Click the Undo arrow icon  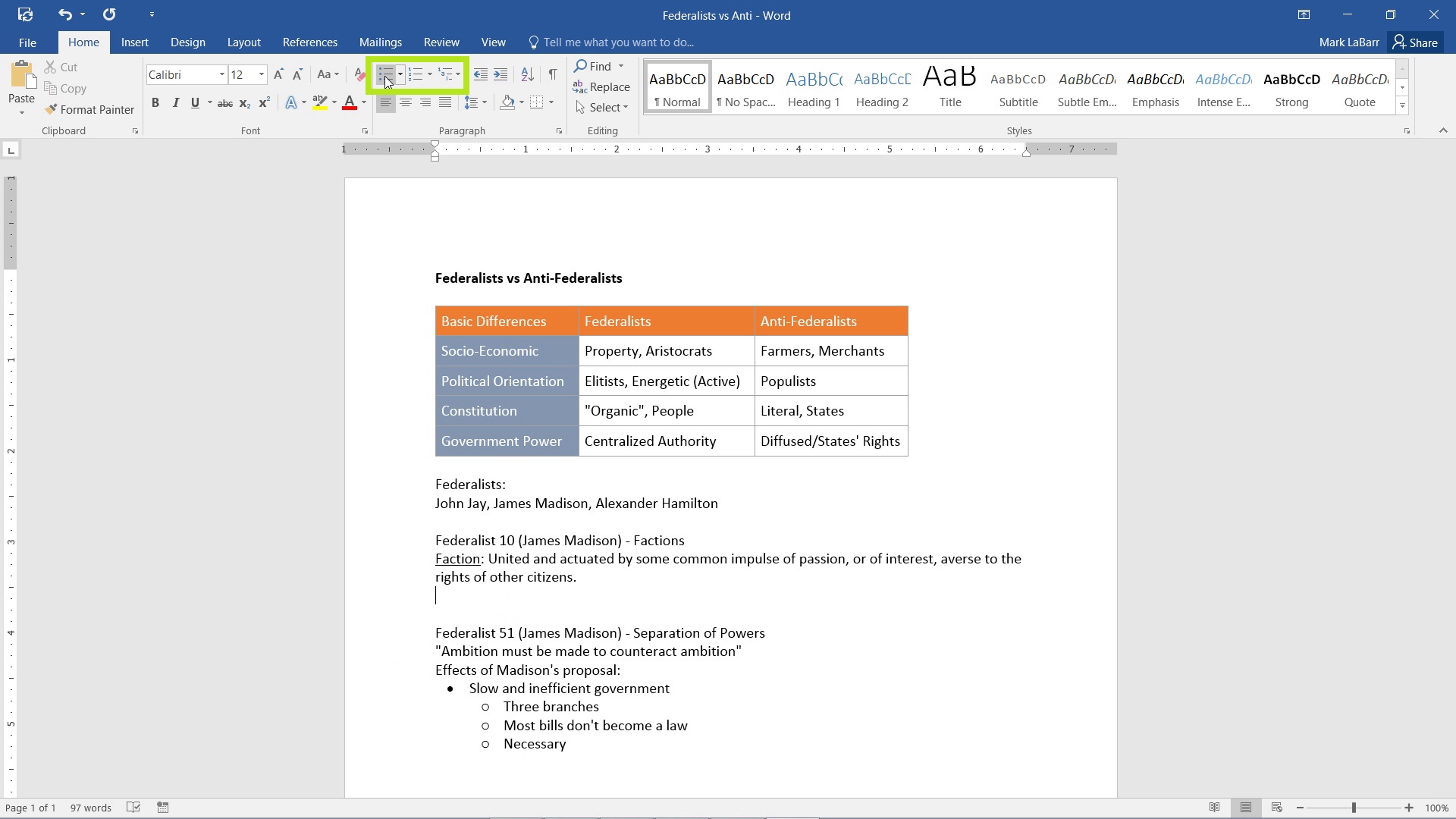tap(65, 14)
